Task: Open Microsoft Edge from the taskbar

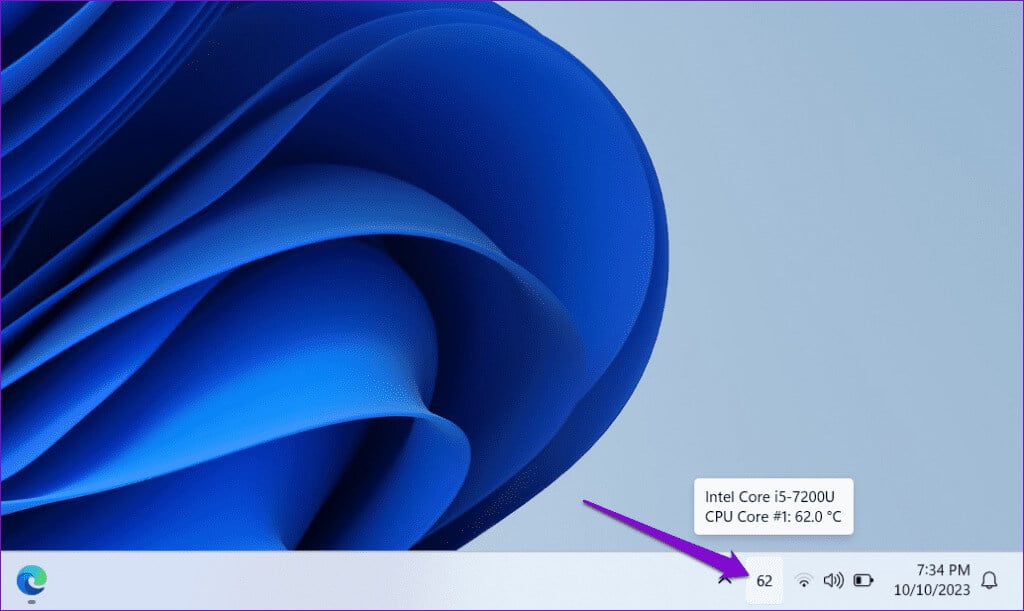Action: tap(31, 580)
